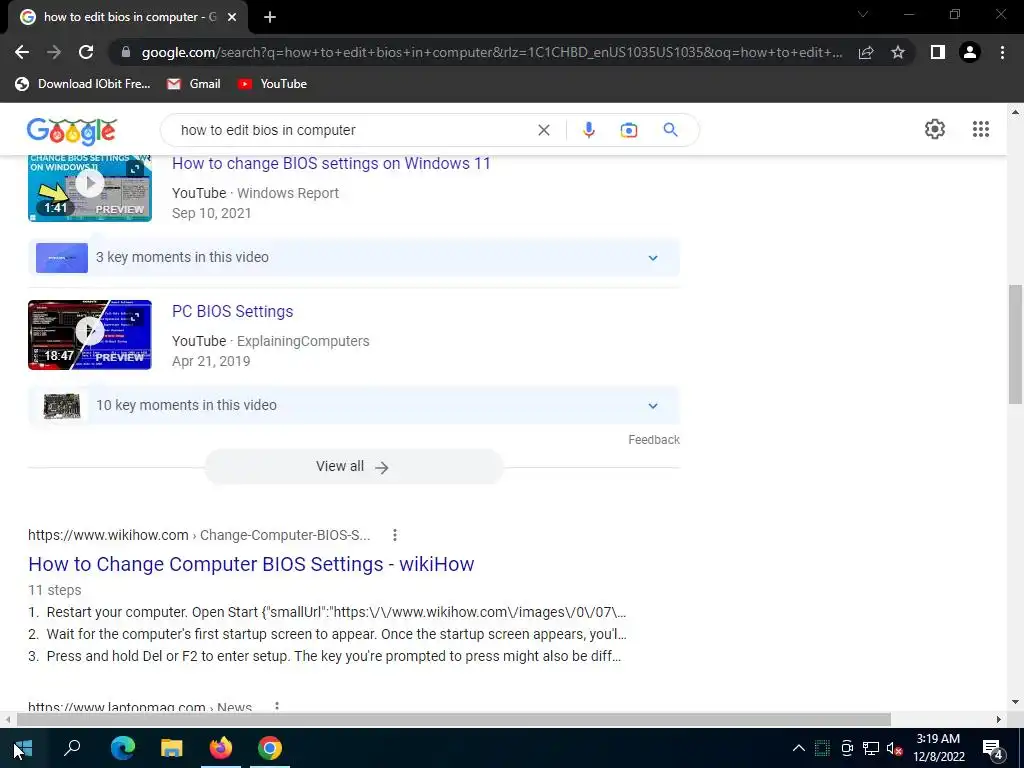Open the Google apps grid
Viewport: 1024px width, 768px height.
[980, 129]
